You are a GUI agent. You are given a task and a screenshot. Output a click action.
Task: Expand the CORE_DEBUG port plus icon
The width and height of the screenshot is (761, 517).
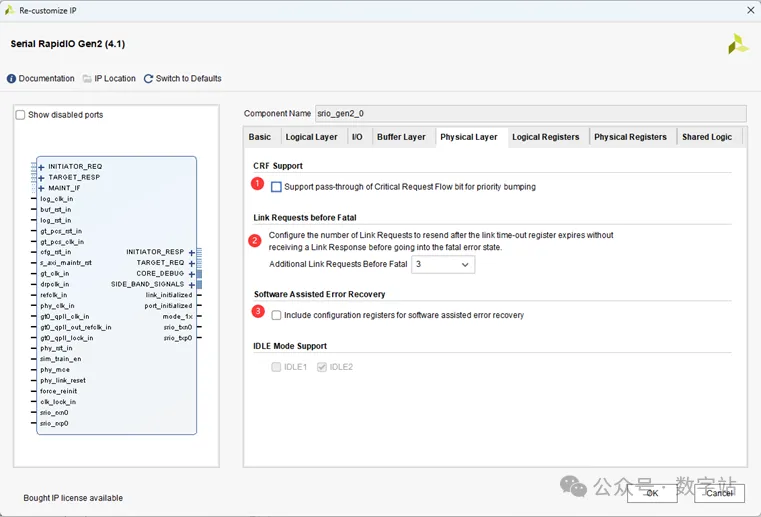(x=191, y=274)
